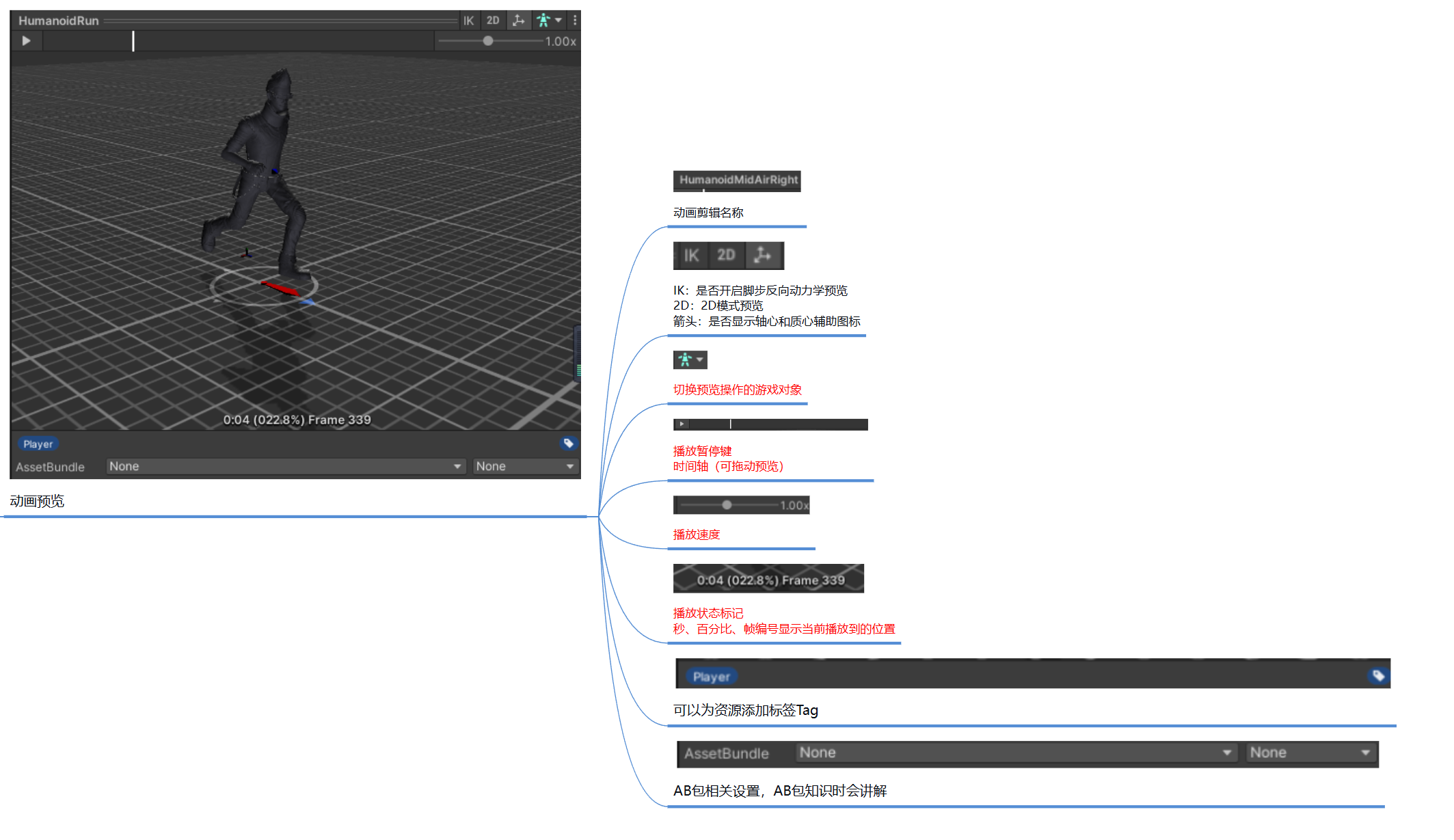Click the enlarged tag icon on right

click(1378, 676)
